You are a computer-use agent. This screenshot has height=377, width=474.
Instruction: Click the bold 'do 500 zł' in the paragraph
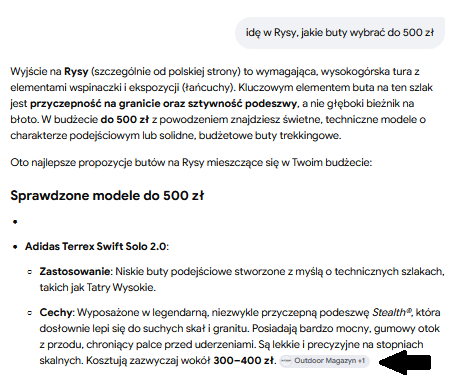click(125, 120)
